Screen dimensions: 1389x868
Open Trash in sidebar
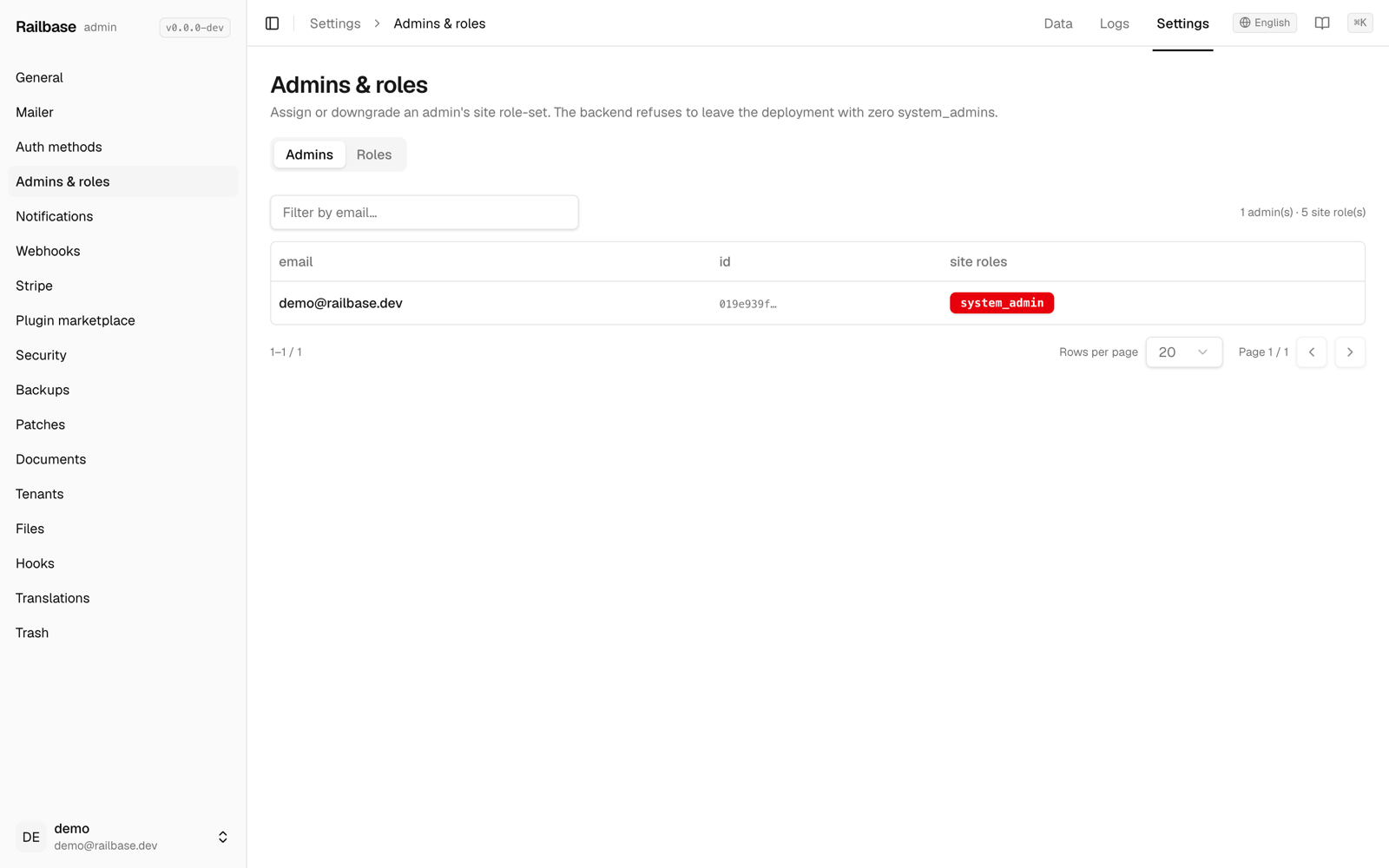point(122,633)
